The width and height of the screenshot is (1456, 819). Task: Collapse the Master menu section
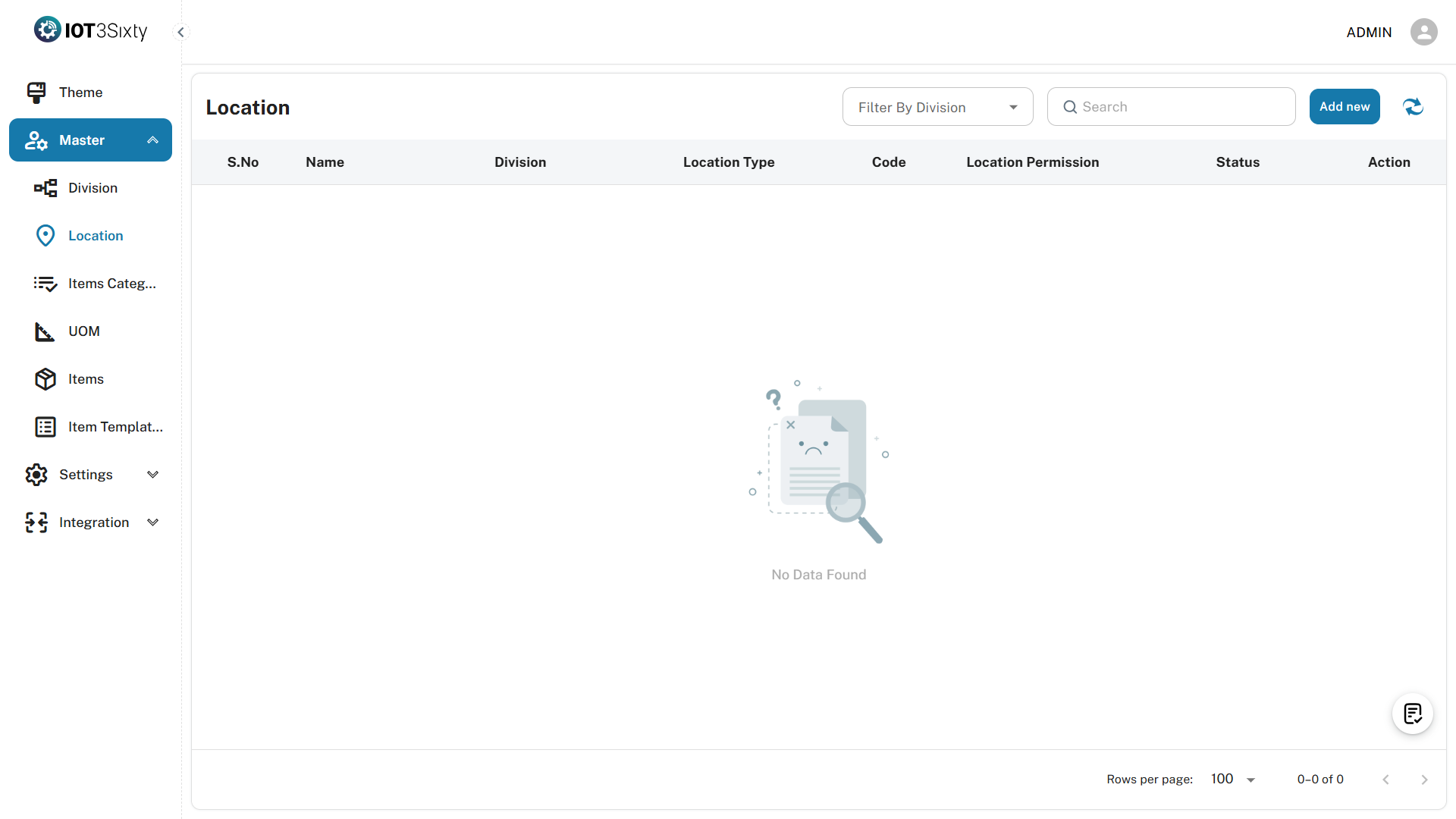click(x=152, y=140)
